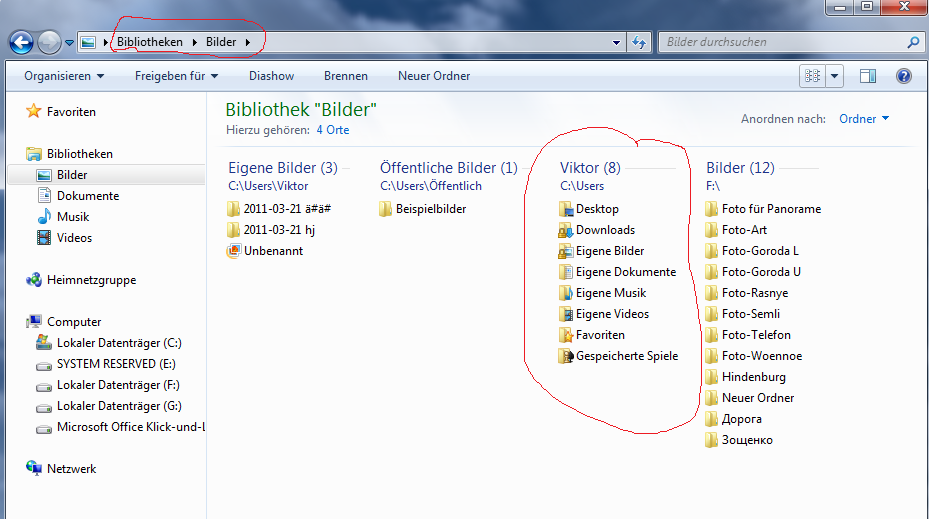Open the Downloads folder icon
Image resolution: width=929 pixels, height=519 pixels.
[567, 230]
